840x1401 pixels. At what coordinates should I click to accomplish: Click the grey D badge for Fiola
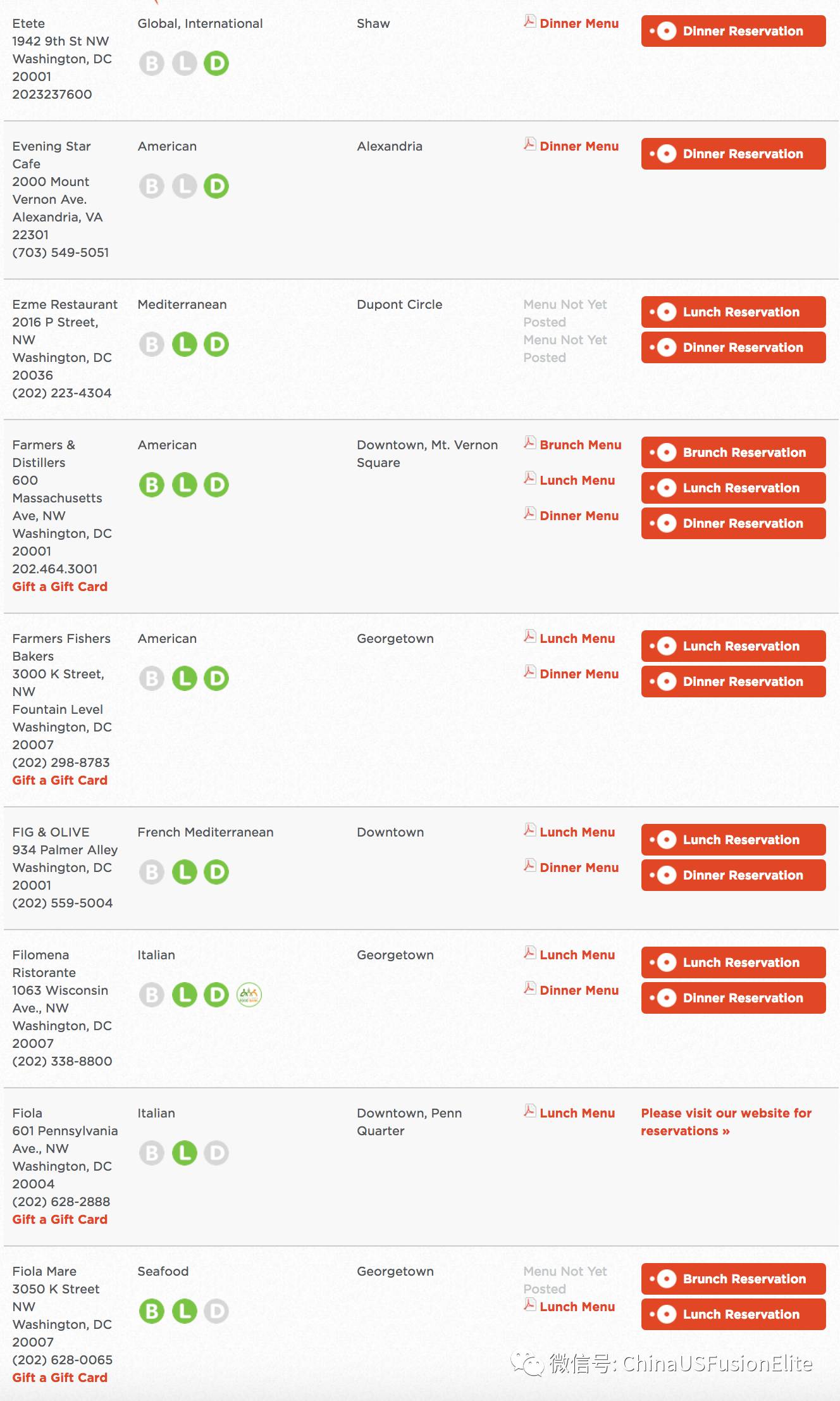(216, 1153)
